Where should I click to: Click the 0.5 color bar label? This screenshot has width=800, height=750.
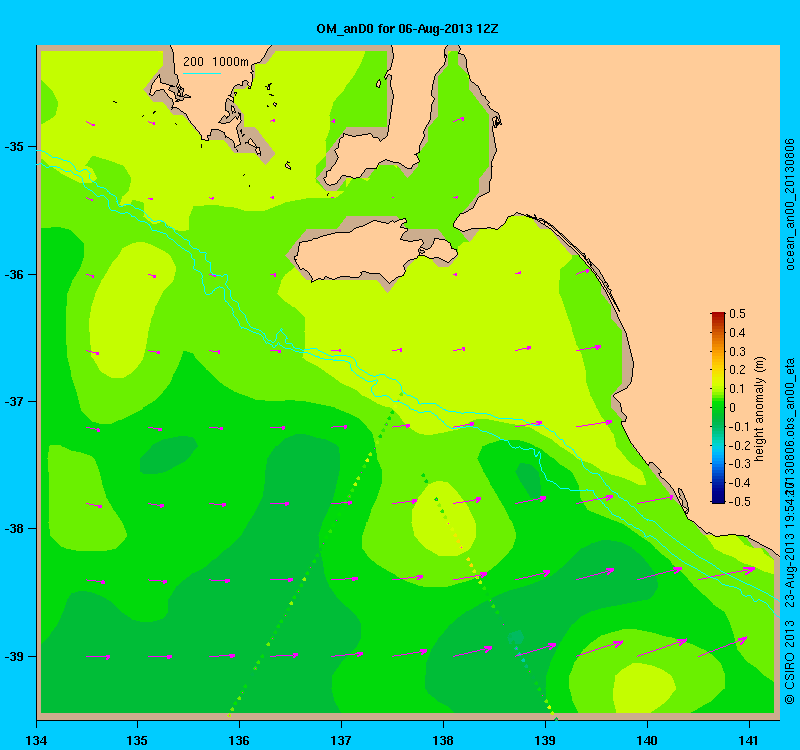pos(737,313)
